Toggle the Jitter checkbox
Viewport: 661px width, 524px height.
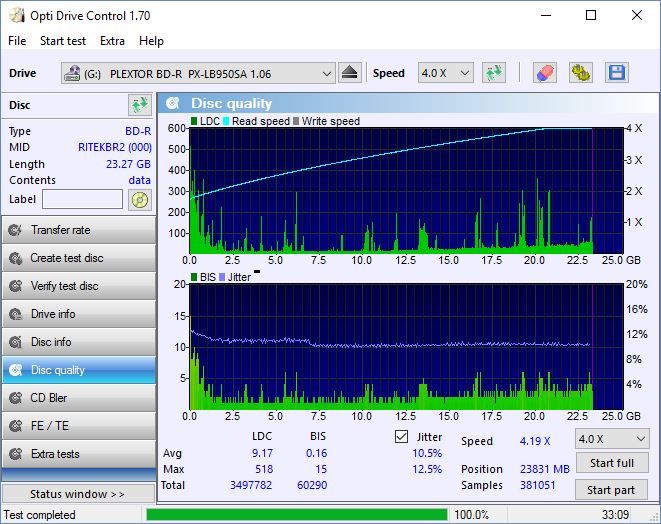pyautogui.click(x=401, y=436)
